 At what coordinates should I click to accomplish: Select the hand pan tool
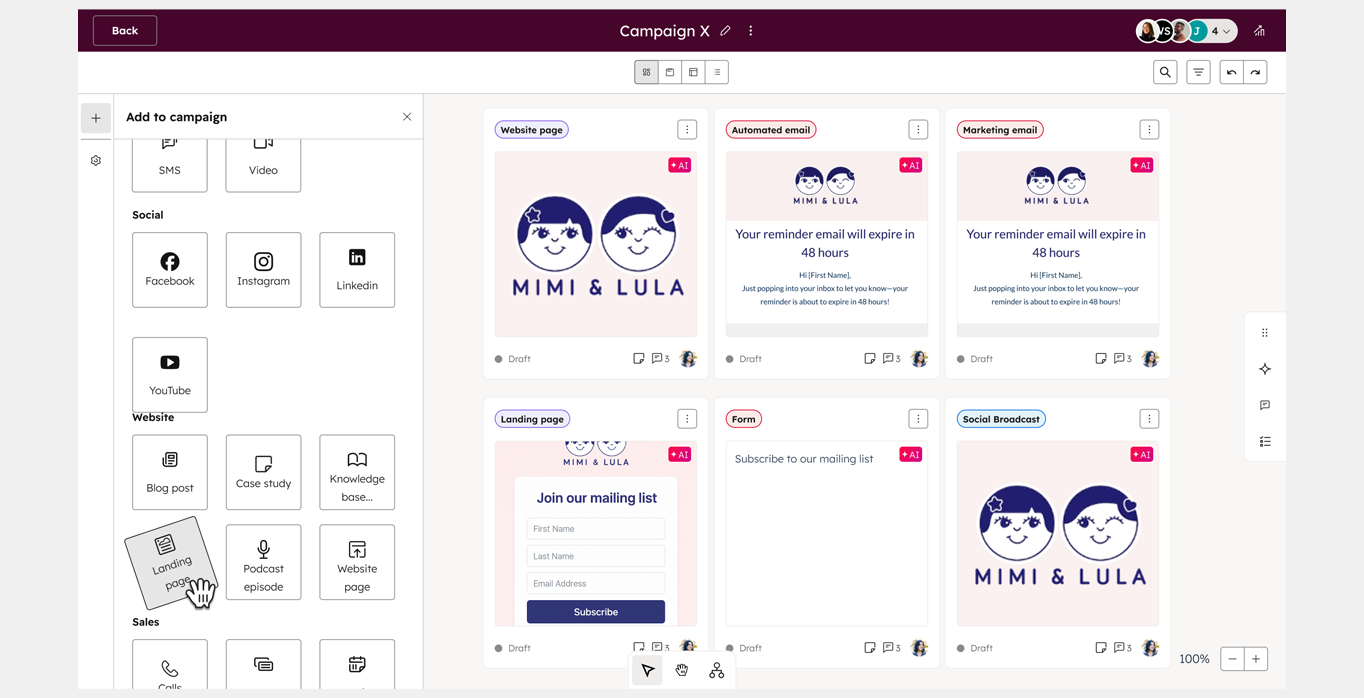click(682, 670)
